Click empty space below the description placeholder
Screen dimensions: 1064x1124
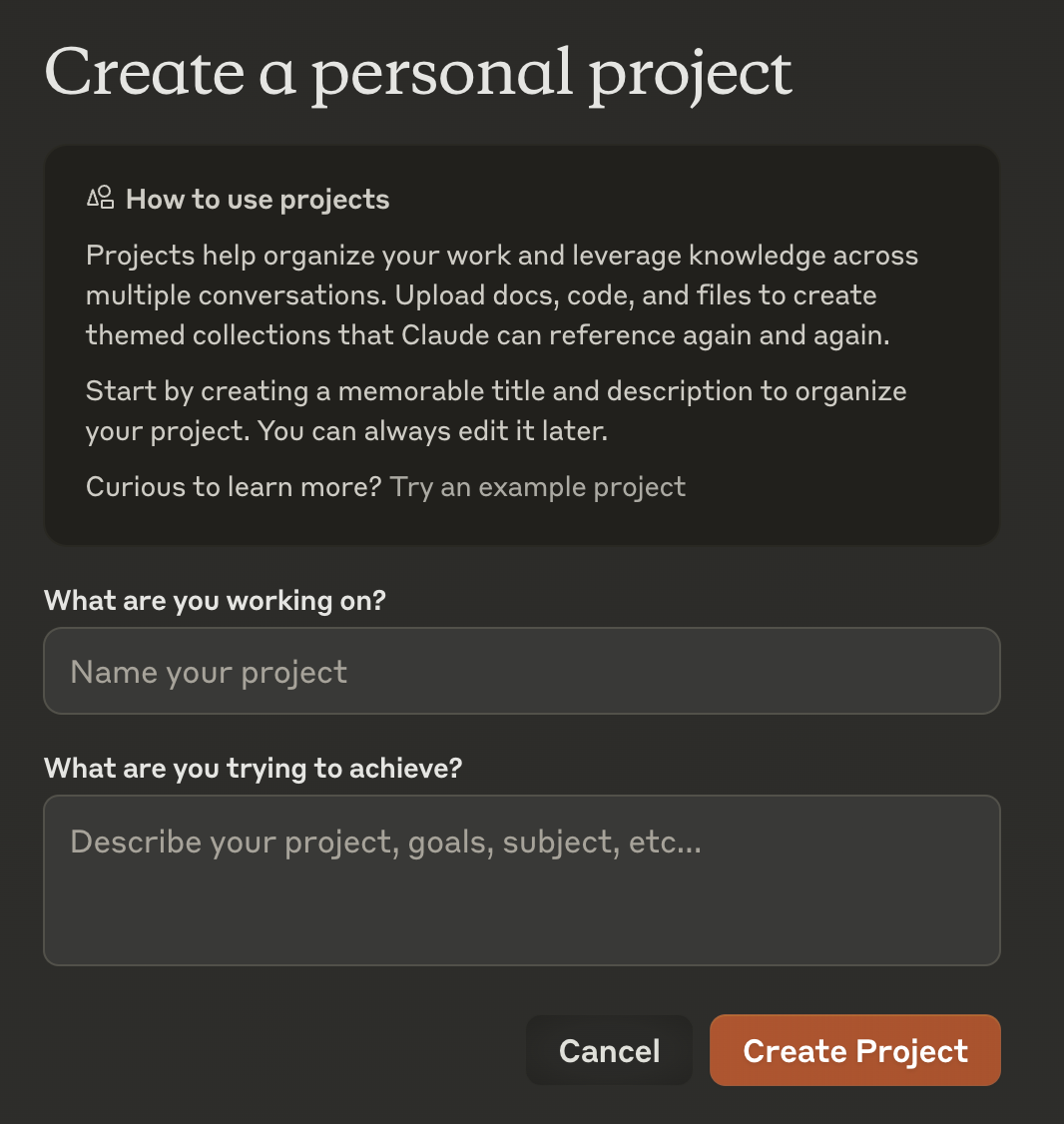522,917
